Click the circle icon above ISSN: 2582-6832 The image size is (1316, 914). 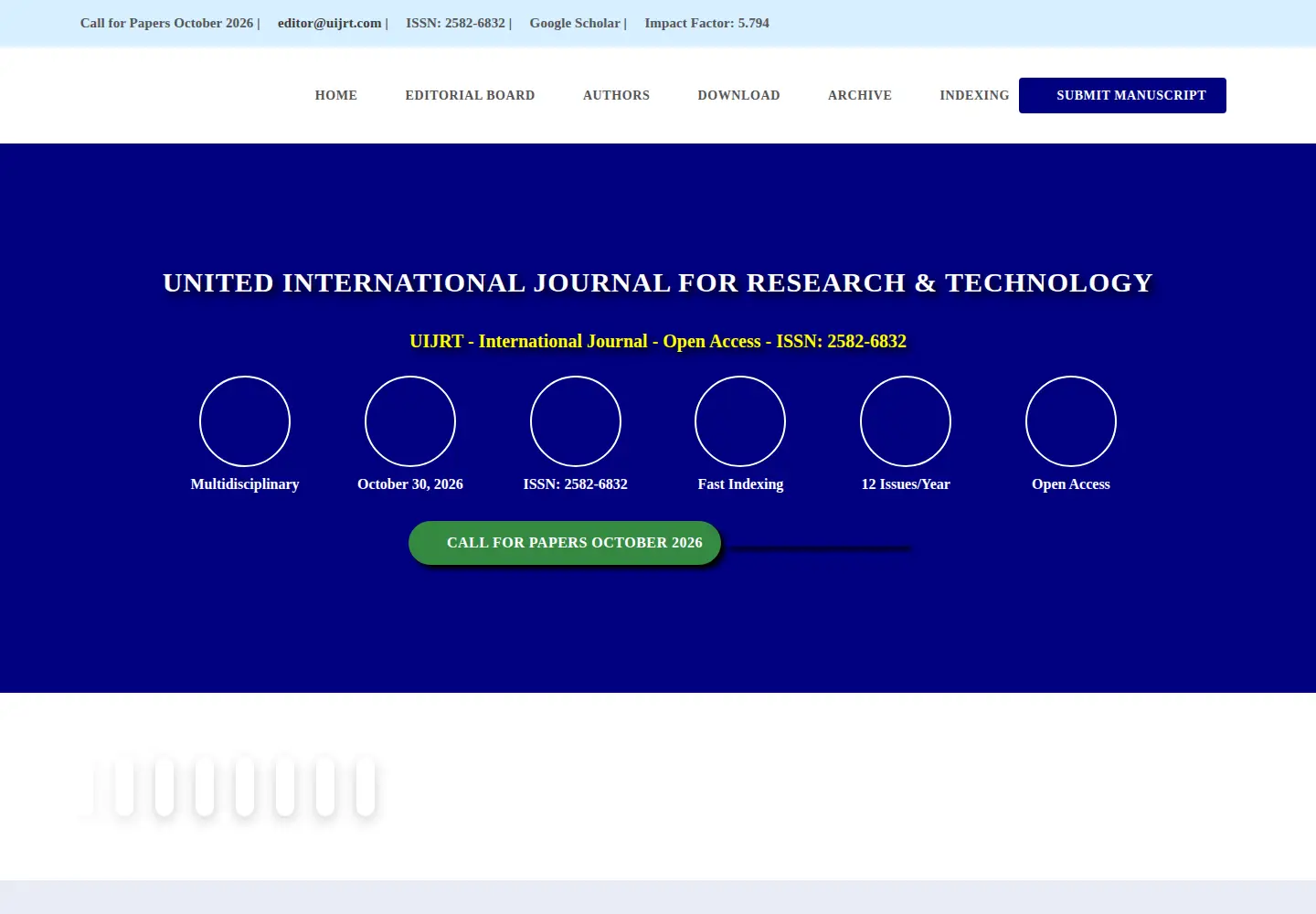(576, 421)
